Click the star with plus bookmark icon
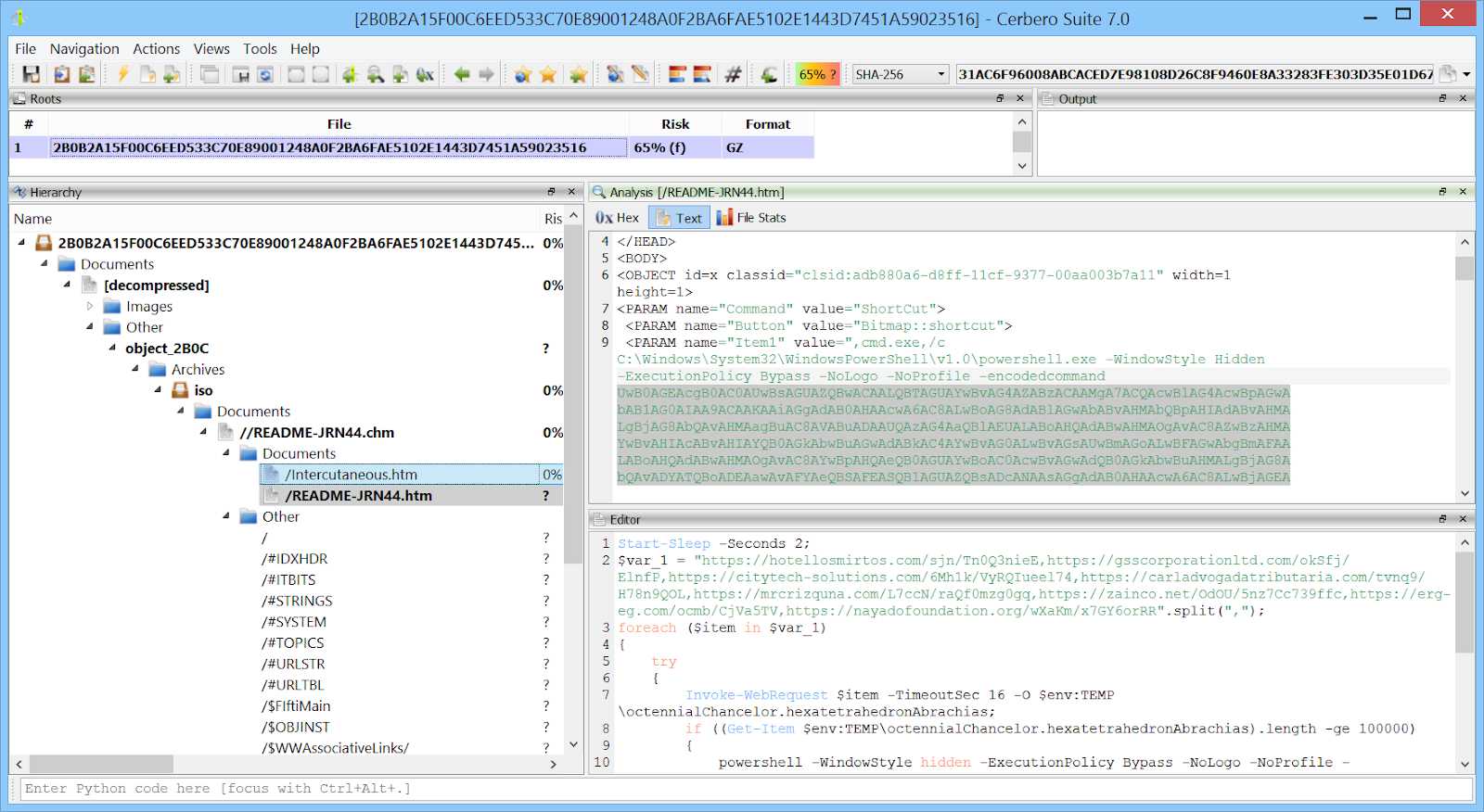1484x812 pixels. click(x=578, y=74)
